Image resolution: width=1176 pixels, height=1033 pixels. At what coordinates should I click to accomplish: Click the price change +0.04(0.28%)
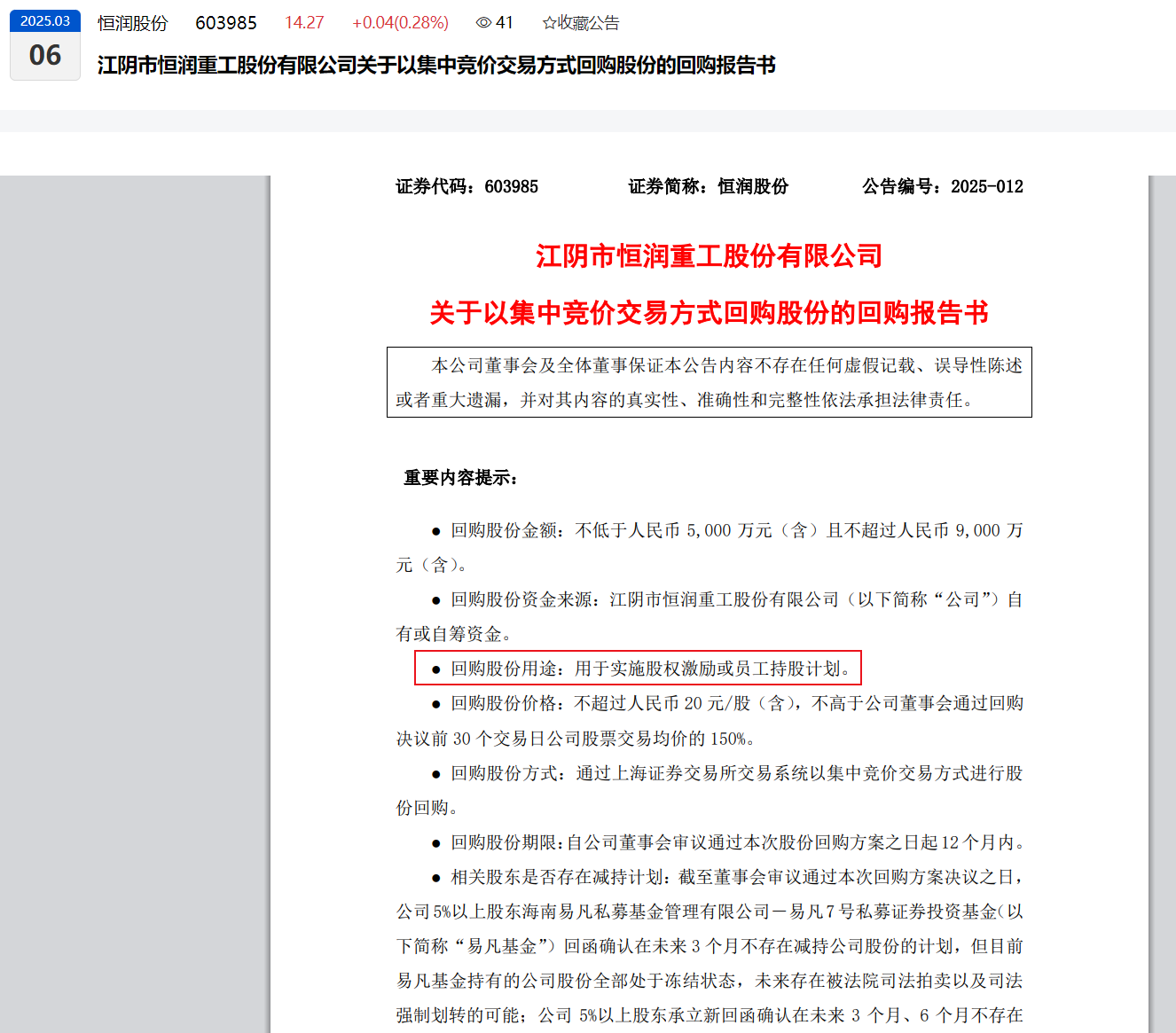400,23
